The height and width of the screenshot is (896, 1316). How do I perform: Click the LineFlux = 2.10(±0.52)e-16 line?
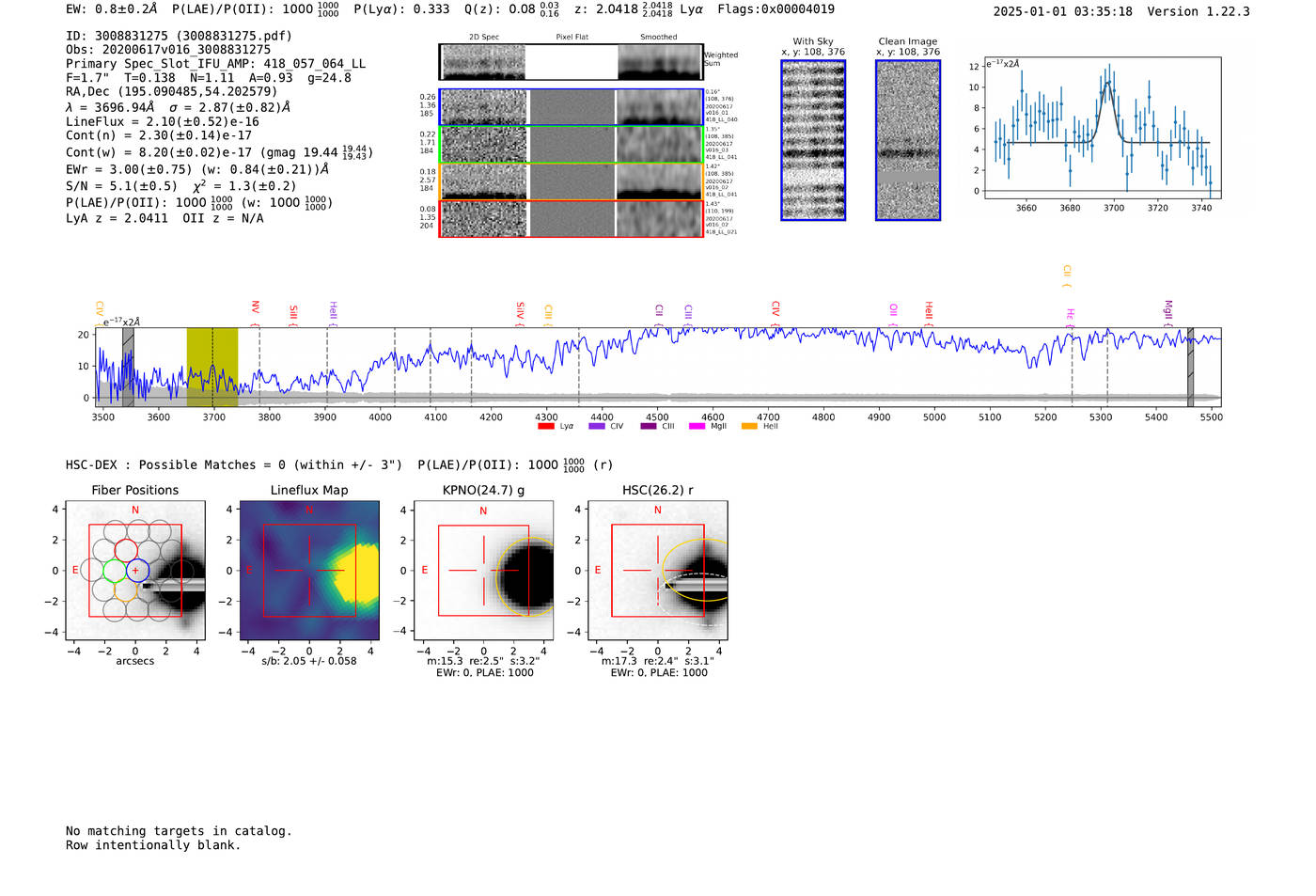pyautogui.click(x=163, y=121)
